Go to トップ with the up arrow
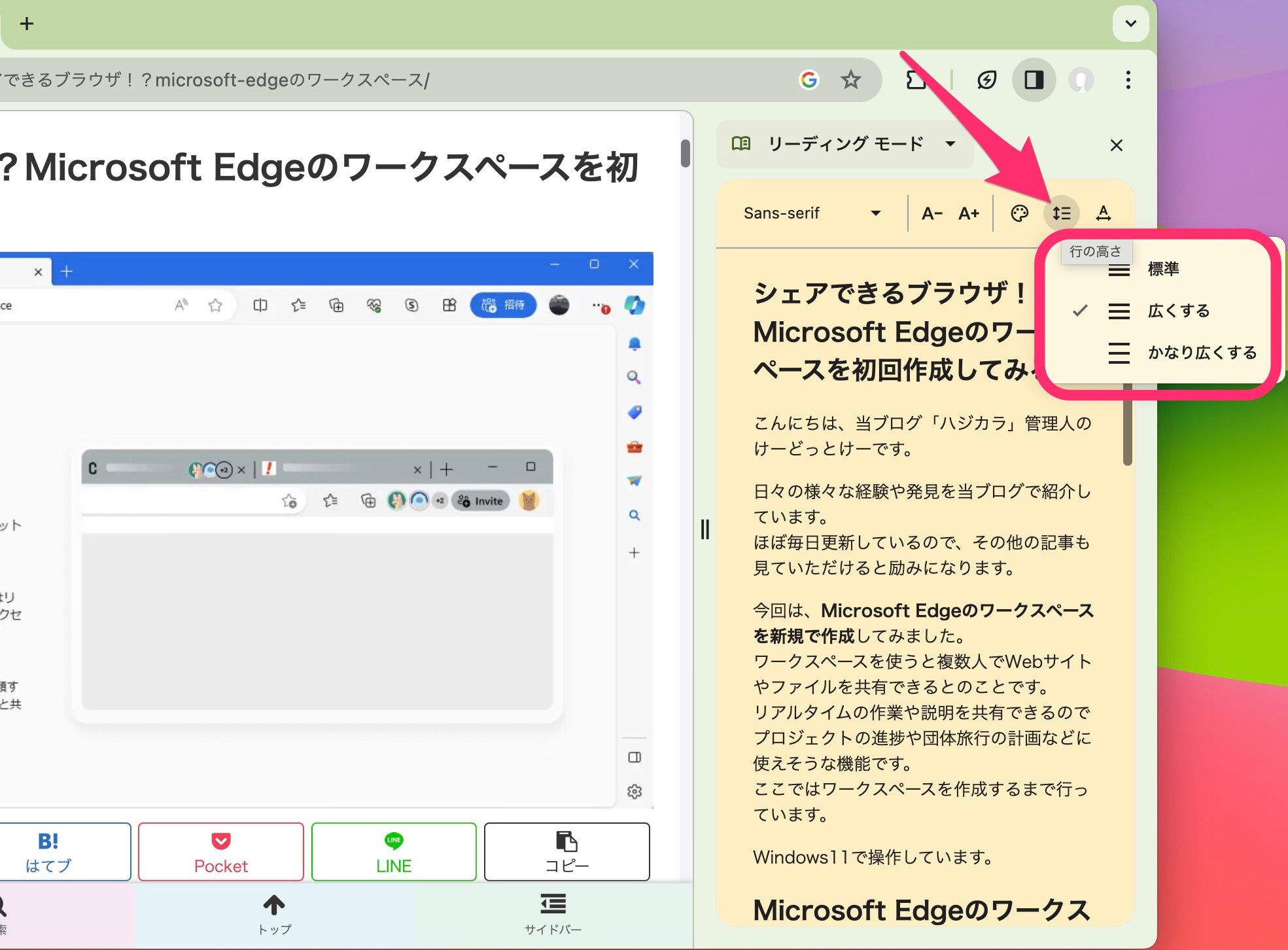This screenshot has height=950, width=1288. [274, 915]
